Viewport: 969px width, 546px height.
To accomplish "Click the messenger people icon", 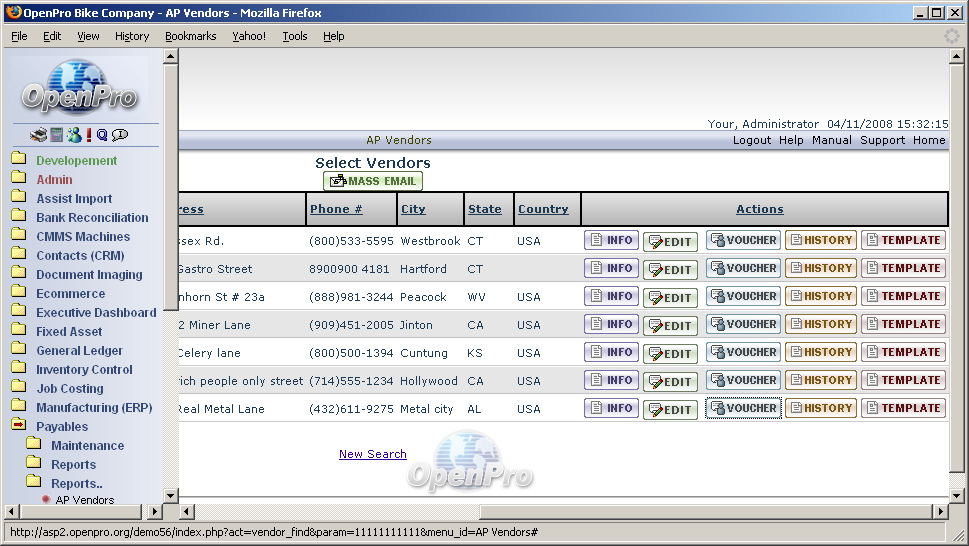I will (74, 135).
